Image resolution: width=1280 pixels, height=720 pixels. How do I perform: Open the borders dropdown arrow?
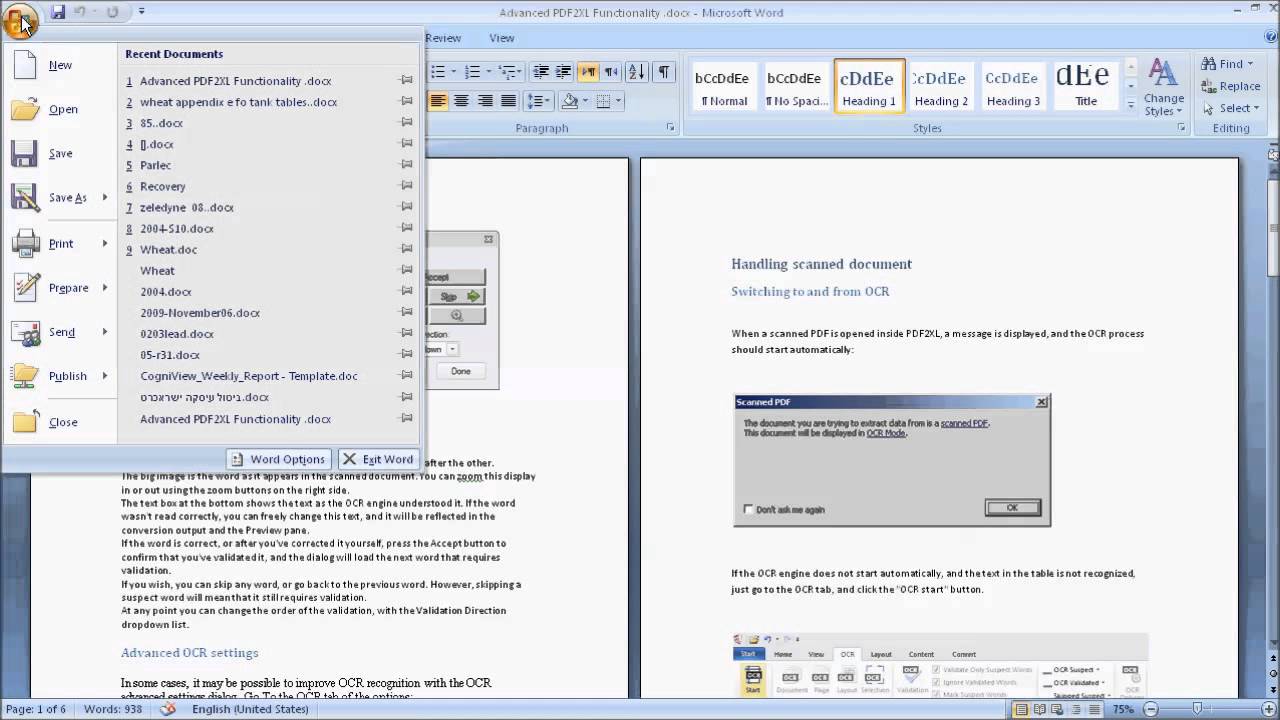click(x=618, y=101)
